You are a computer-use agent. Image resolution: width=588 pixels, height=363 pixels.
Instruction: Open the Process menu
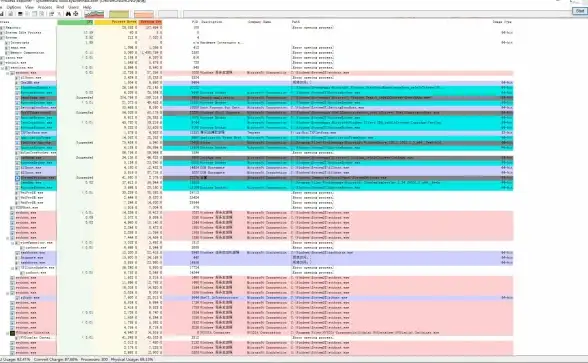(45, 7)
